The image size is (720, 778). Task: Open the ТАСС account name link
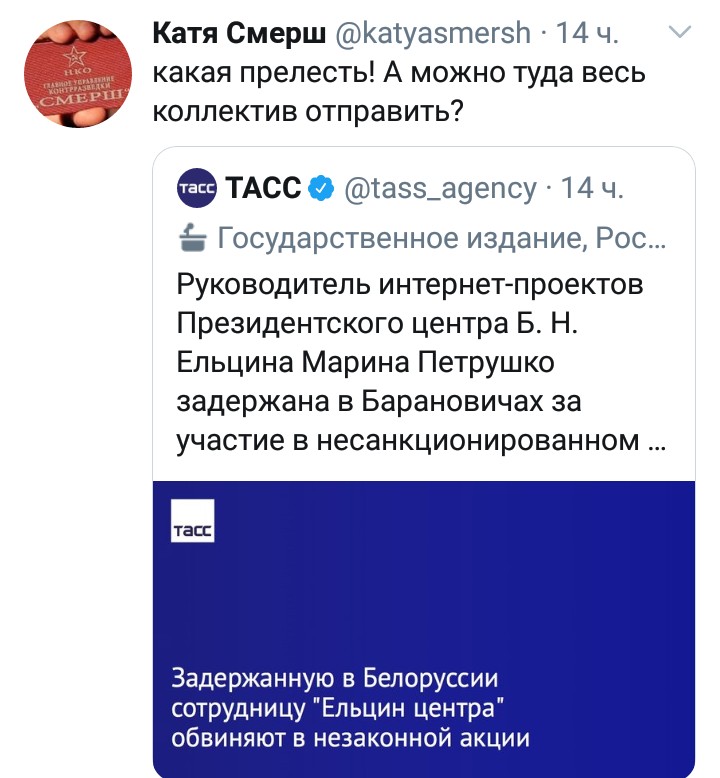[x=261, y=187]
